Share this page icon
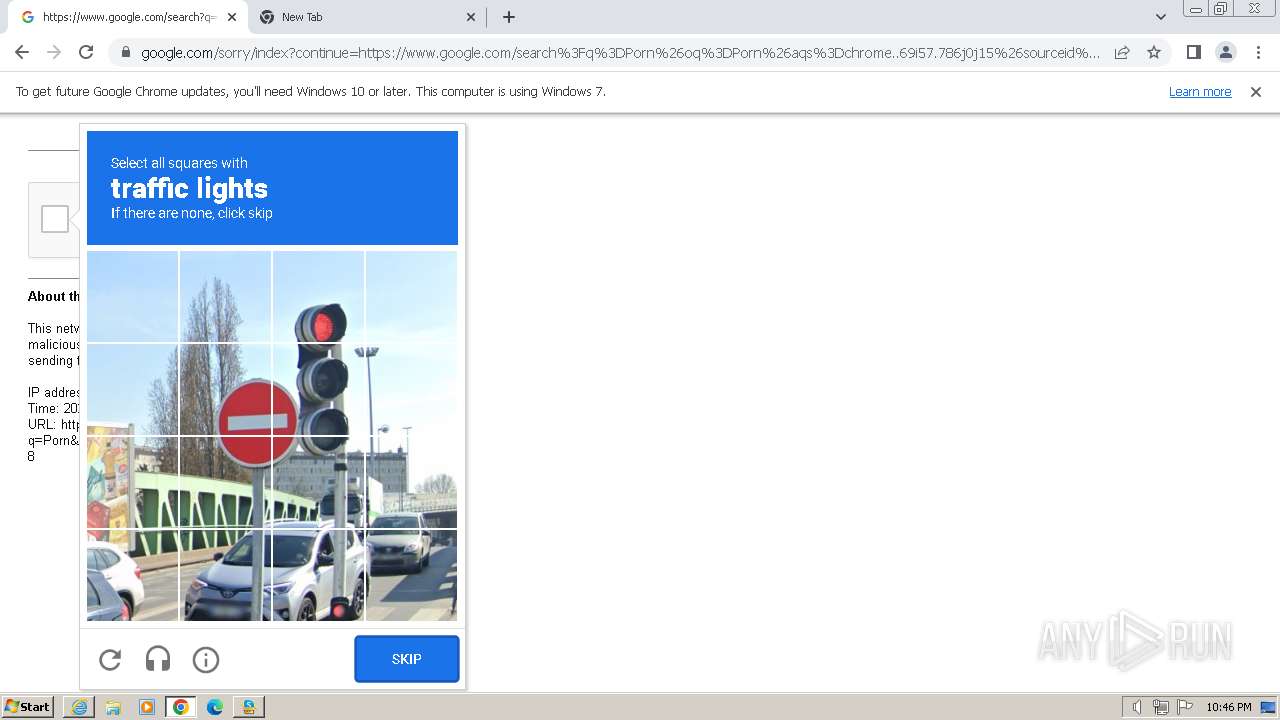 [1122, 52]
